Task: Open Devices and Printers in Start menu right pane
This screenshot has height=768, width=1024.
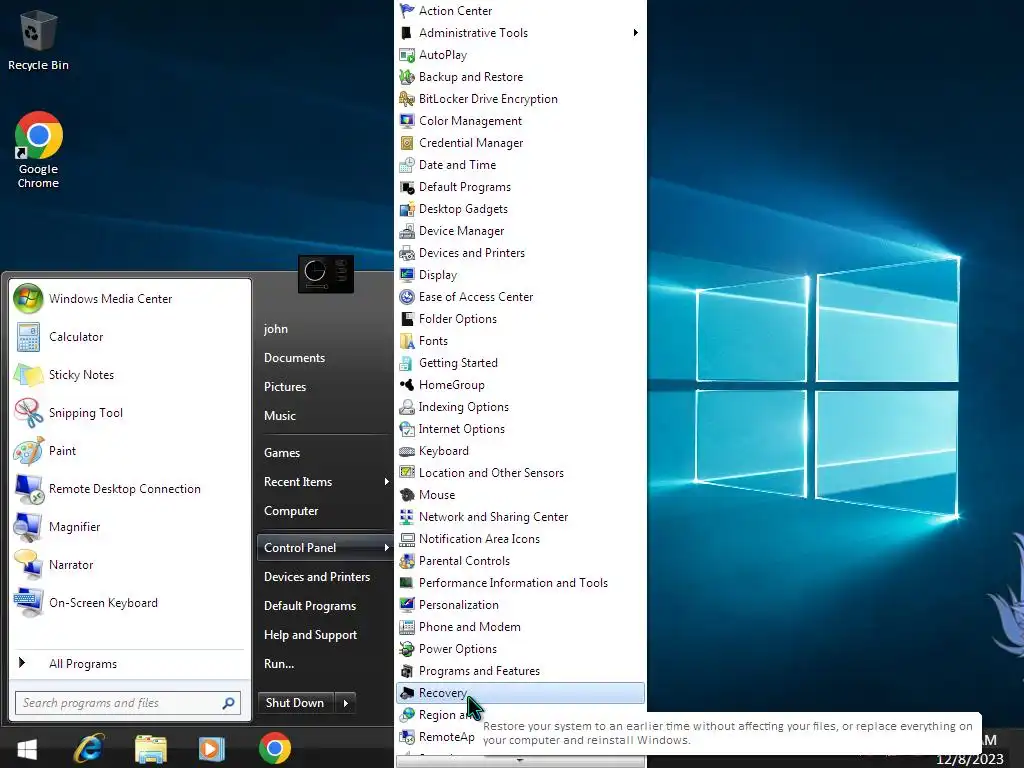Action: [317, 577]
